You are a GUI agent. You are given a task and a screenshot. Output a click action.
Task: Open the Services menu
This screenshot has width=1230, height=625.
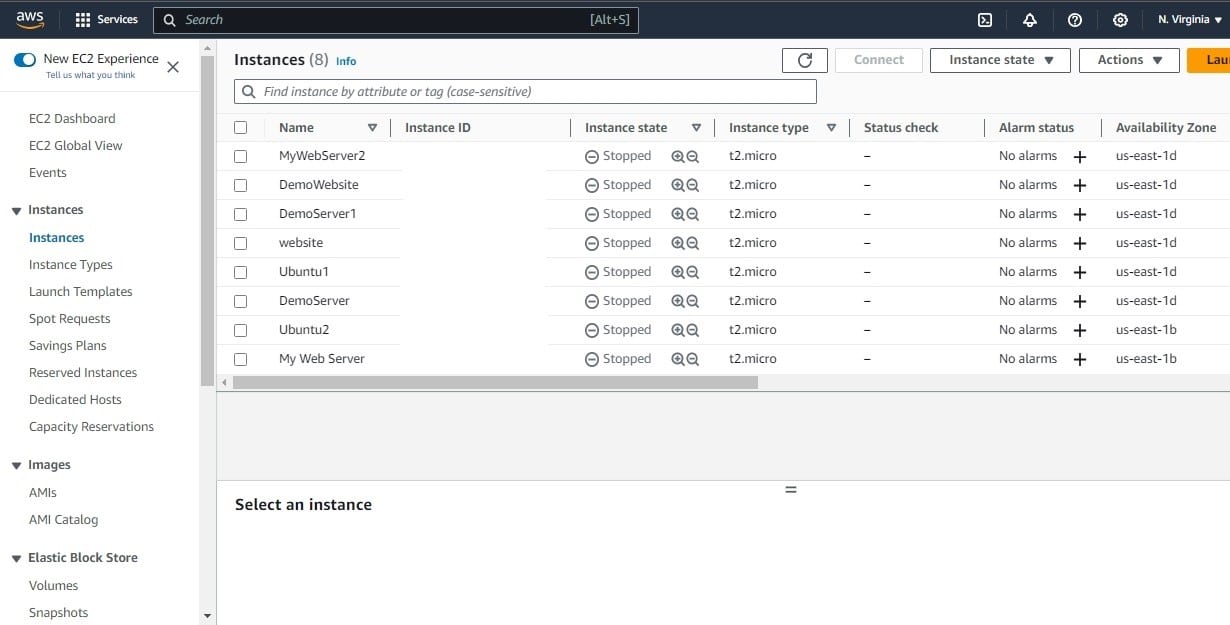(106, 19)
